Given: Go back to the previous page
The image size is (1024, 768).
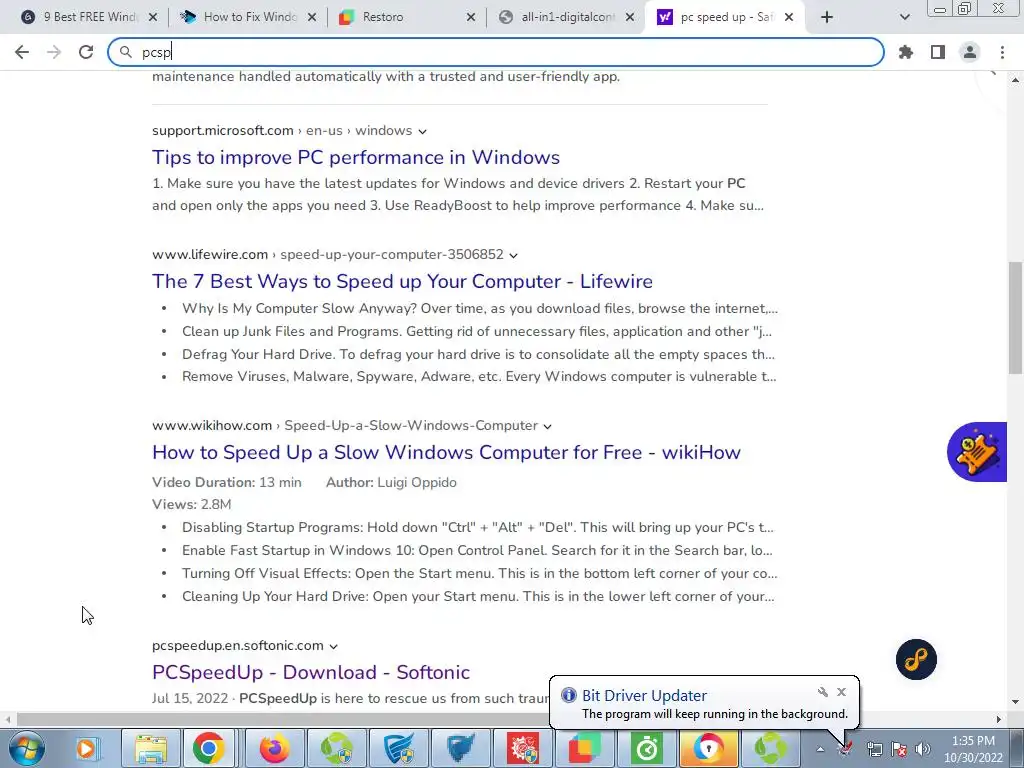Looking at the screenshot, I should (22, 52).
